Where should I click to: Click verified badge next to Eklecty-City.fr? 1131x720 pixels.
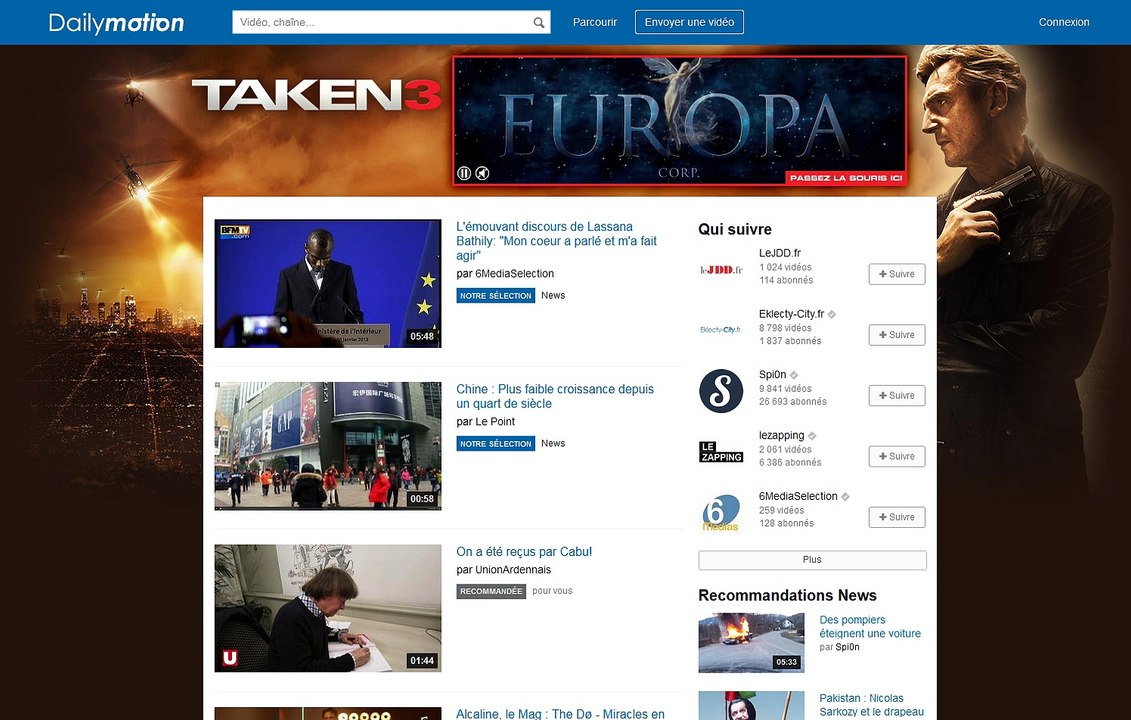tap(832, 315)
